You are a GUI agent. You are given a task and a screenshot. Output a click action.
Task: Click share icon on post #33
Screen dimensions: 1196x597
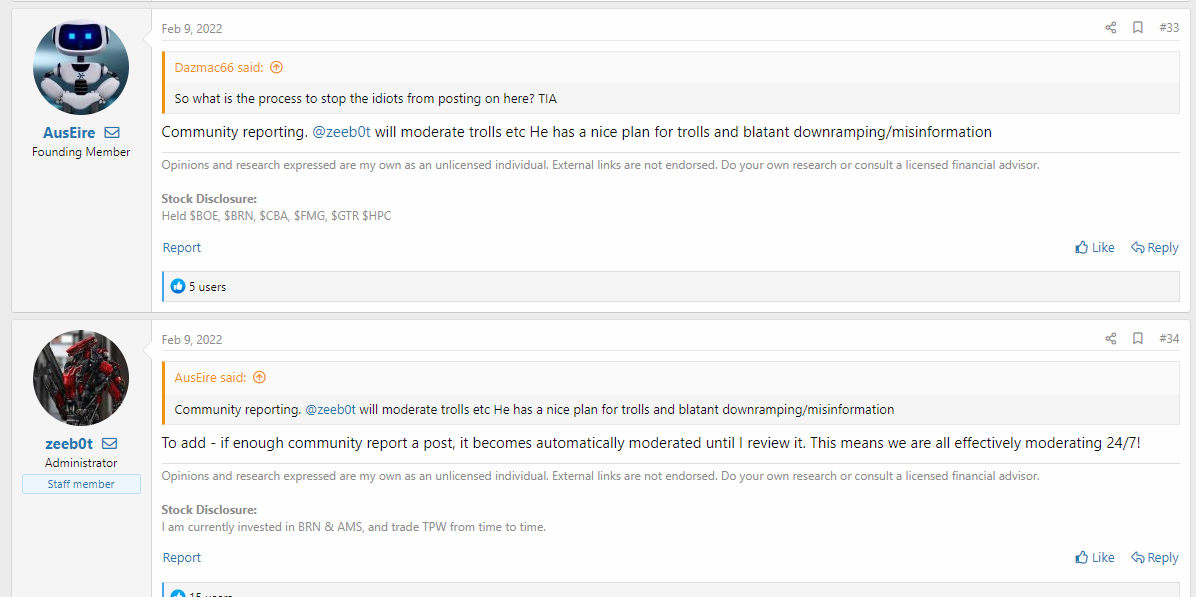click(x=1111, y=28)
